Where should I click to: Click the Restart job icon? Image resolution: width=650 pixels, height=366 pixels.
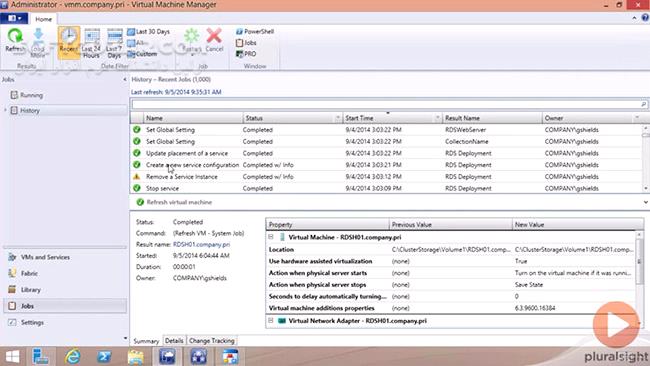[x=192, y=41]
